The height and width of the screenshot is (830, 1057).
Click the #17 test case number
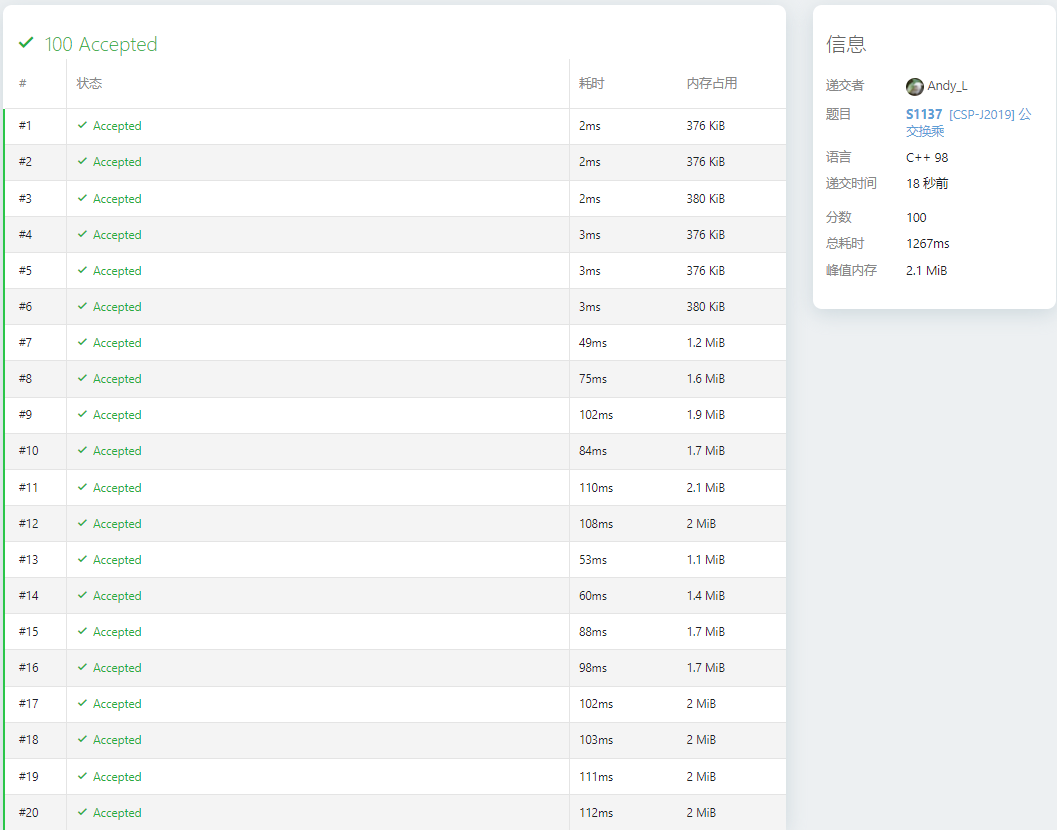click(28, 703)
